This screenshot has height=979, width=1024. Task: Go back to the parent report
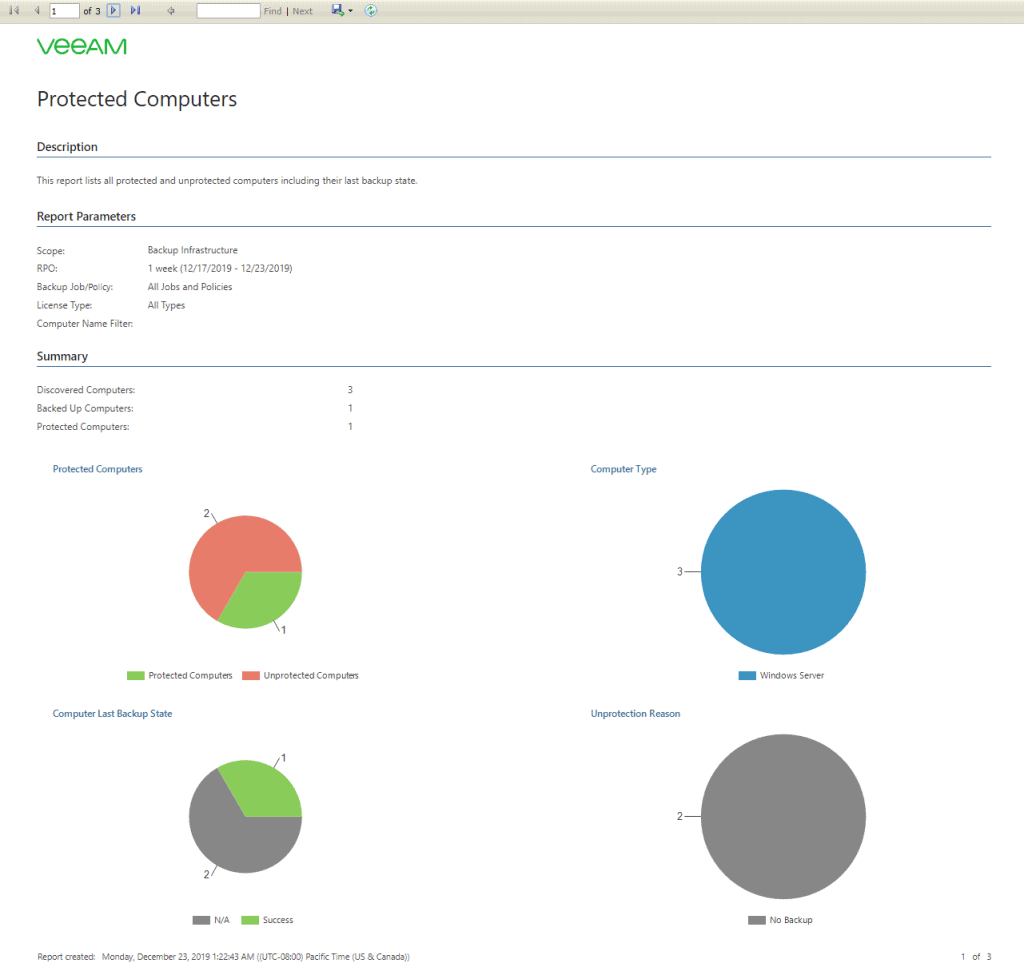coord(170,10)
